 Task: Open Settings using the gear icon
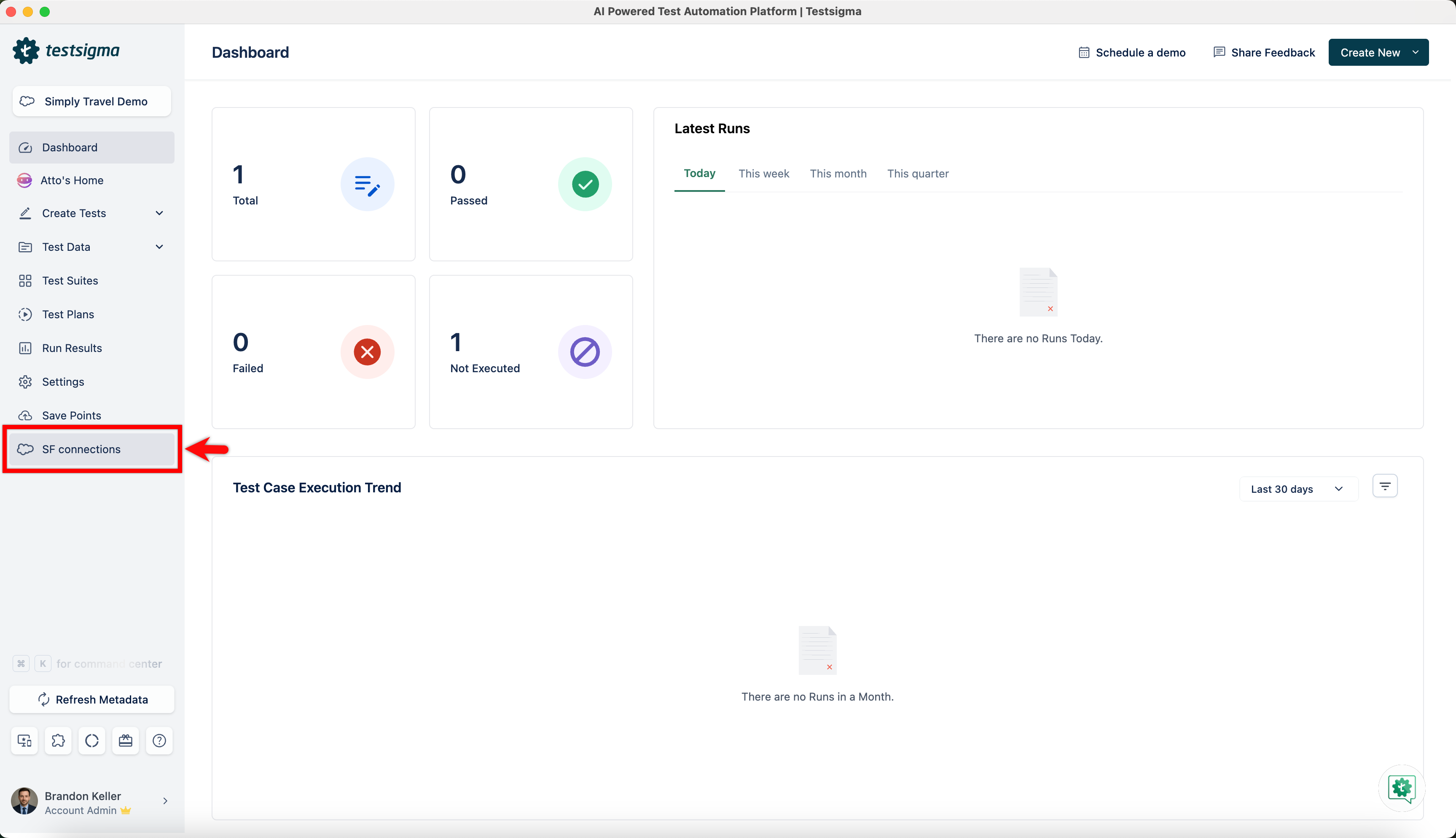pyautogui.click(x=25, y=381)
